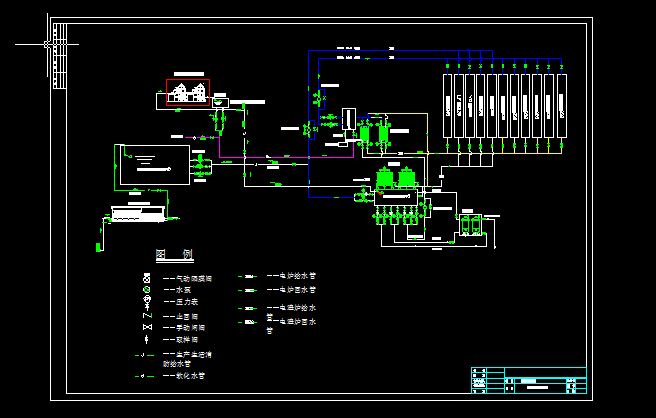The height and width of the screenshot is (418, 656).
Task: Select the building graphic inside the red frame
Action: [x=188, y=92]
